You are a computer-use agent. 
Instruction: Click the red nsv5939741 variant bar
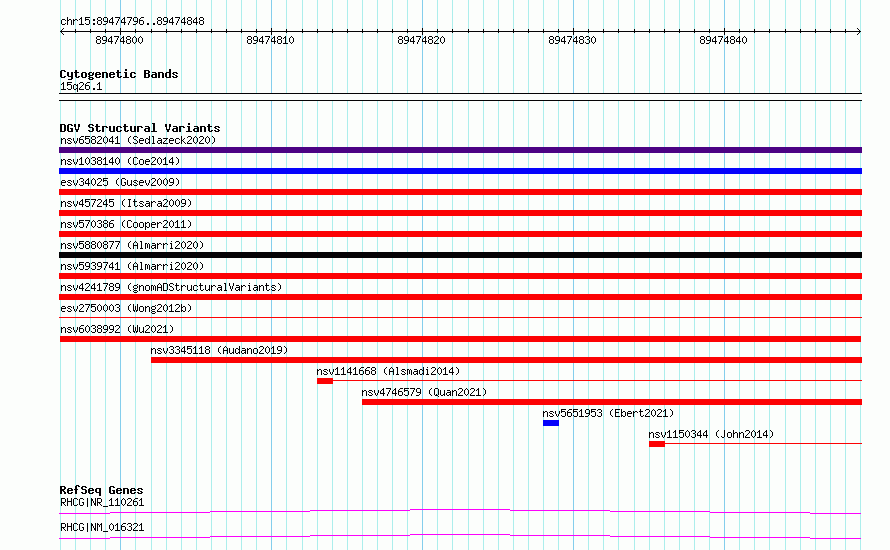pyautogui.click(x=460, y=276)
